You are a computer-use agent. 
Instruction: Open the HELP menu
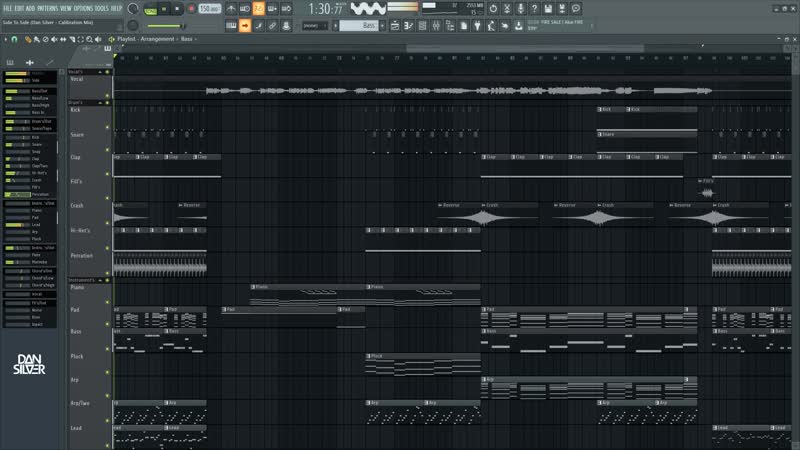click(x=116, y=8)
